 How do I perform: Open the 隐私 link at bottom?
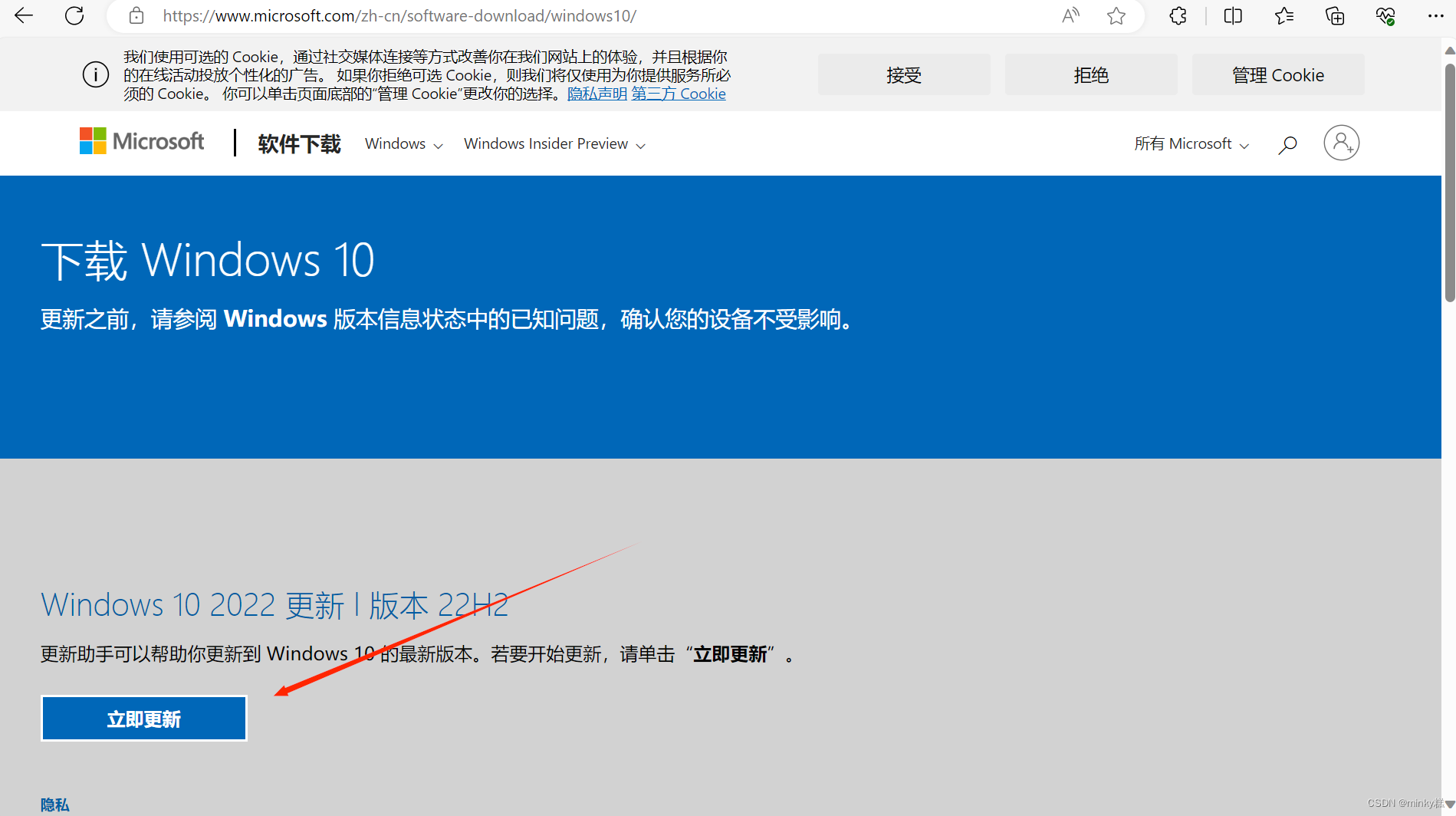coord(55,804)
